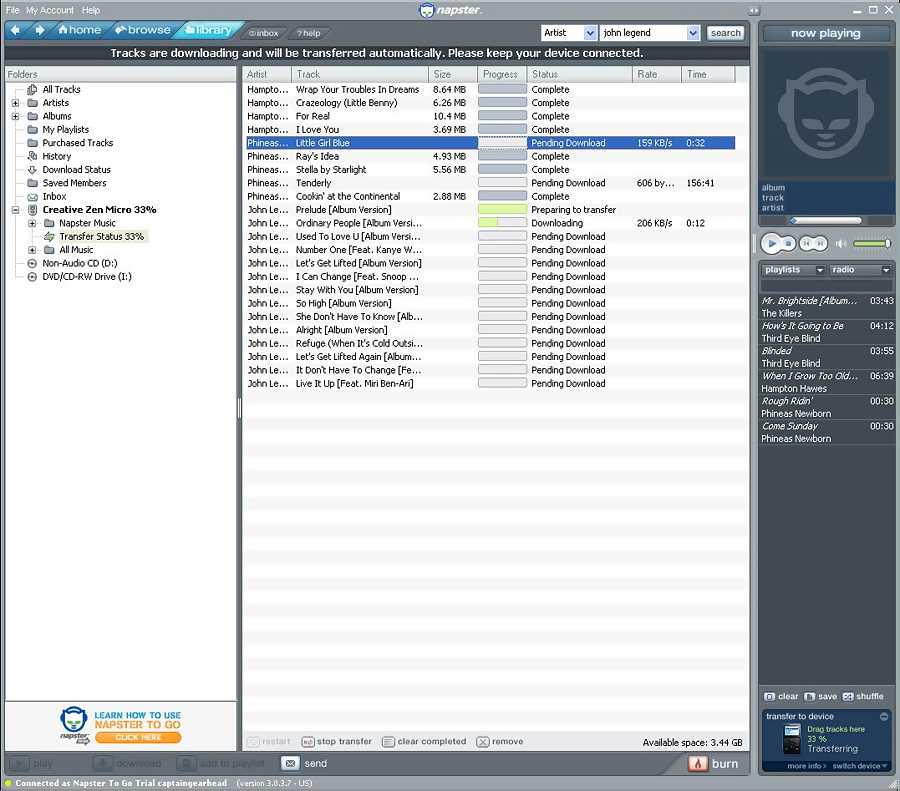The width and height of the screenshot is (900, 791).
Task: Save the now playing list
Action: [820, 696]
